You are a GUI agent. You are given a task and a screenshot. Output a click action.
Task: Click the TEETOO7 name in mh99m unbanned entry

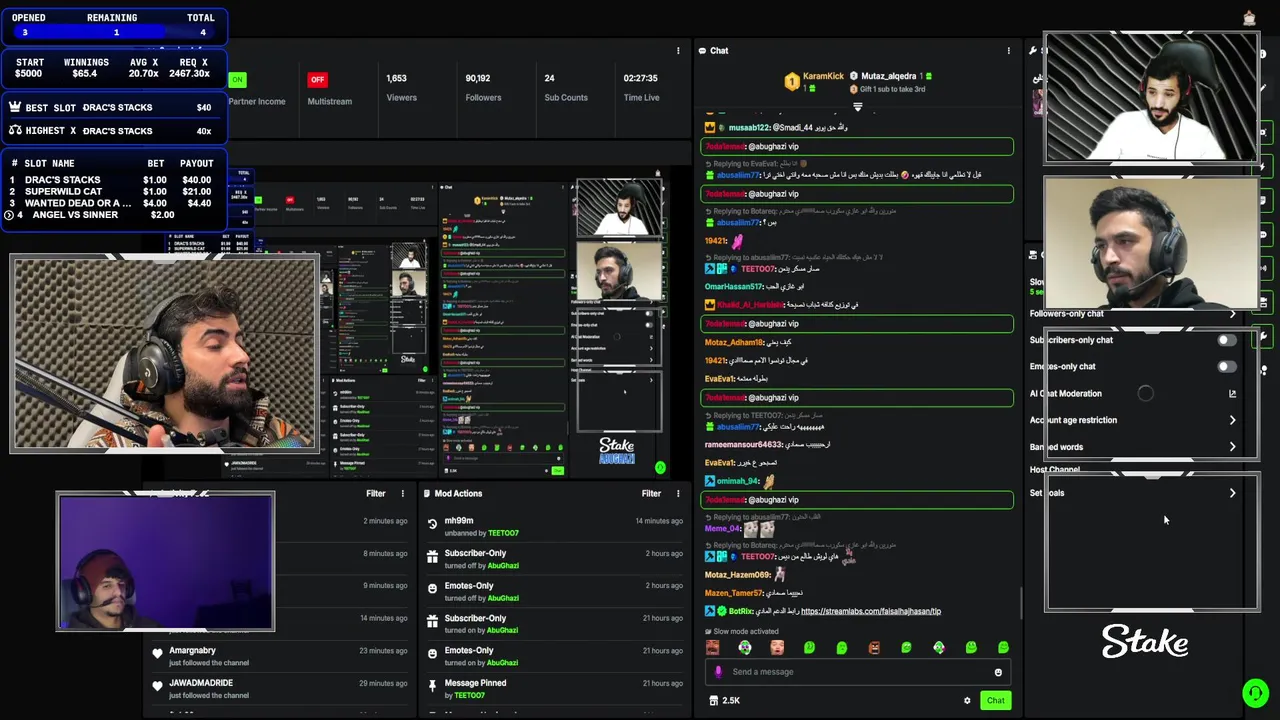click(503, 533)
